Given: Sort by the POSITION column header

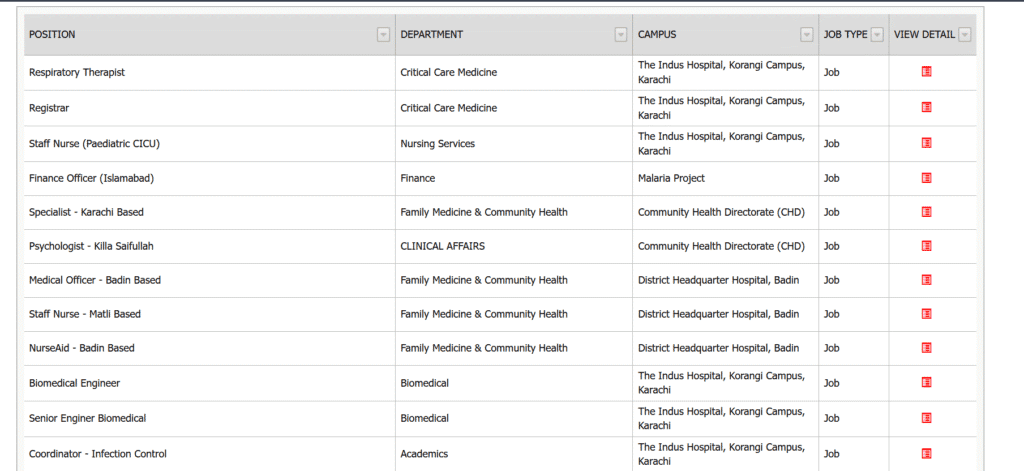Looking at the screenshot, I should tap(52, 35).
